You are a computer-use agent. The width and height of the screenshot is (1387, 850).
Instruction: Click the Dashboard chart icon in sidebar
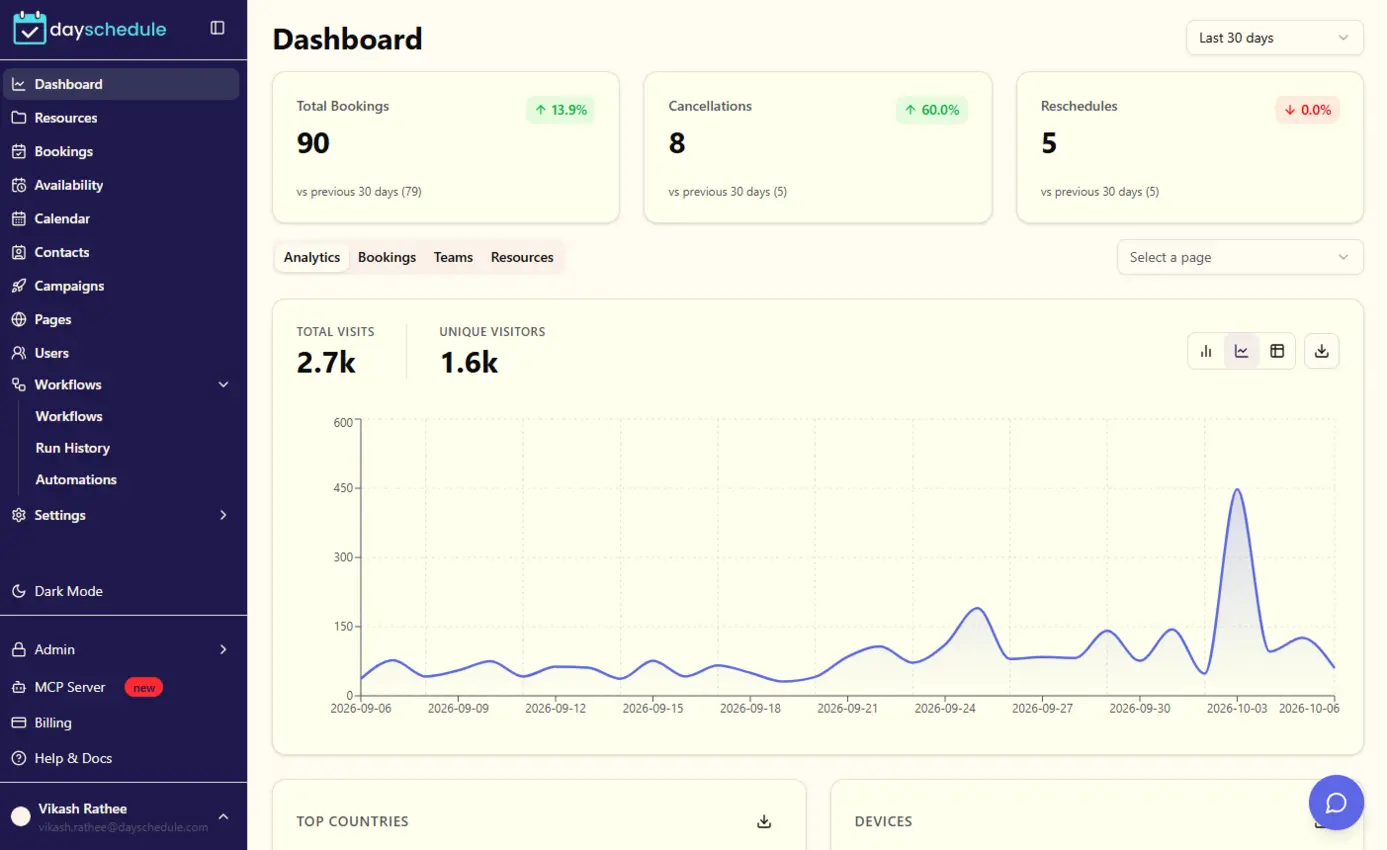18,84
